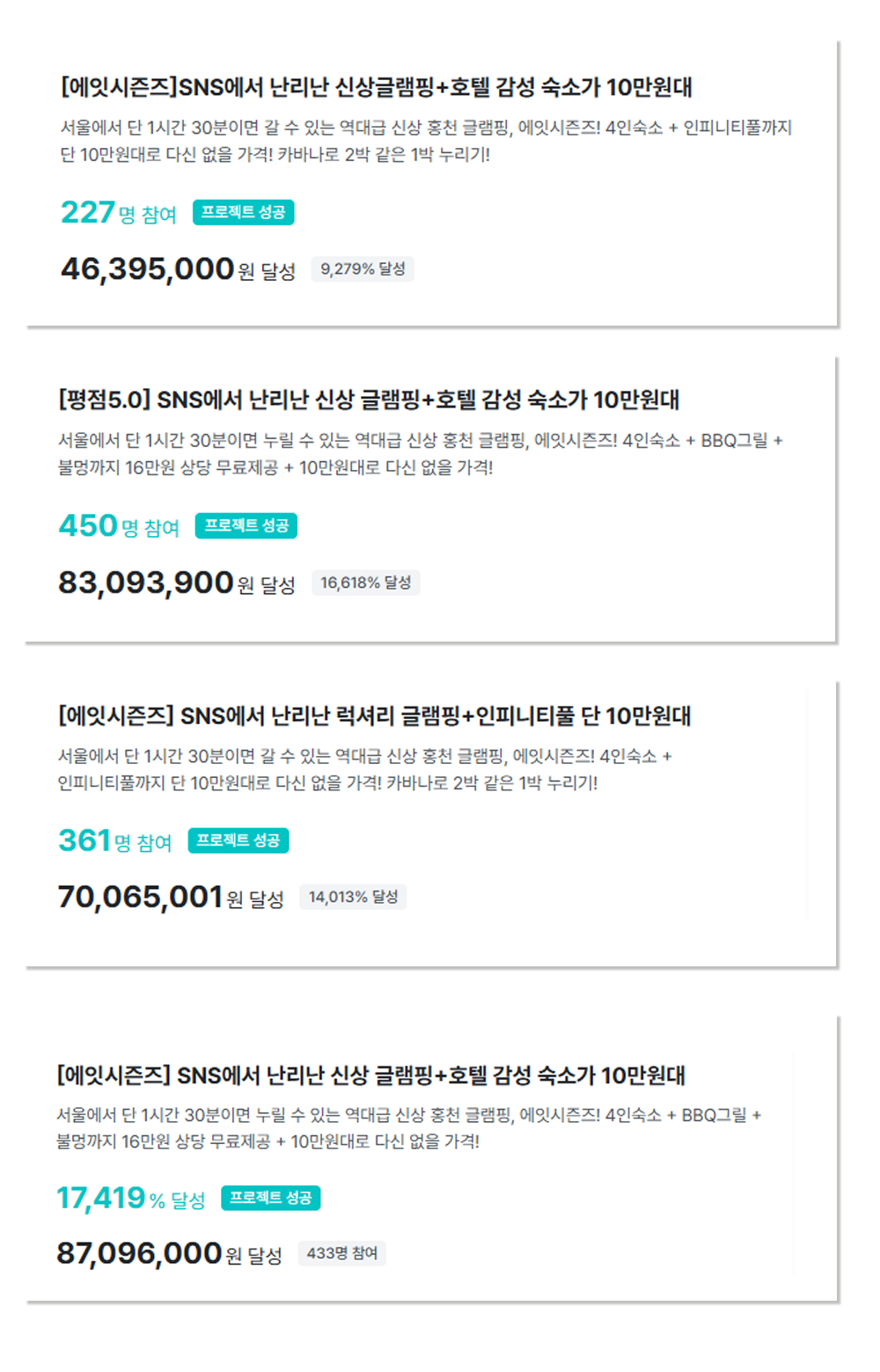Select the 433명 참여 tag
The width and height of the screenshot is (880, 1372).
pos(342,1253)
